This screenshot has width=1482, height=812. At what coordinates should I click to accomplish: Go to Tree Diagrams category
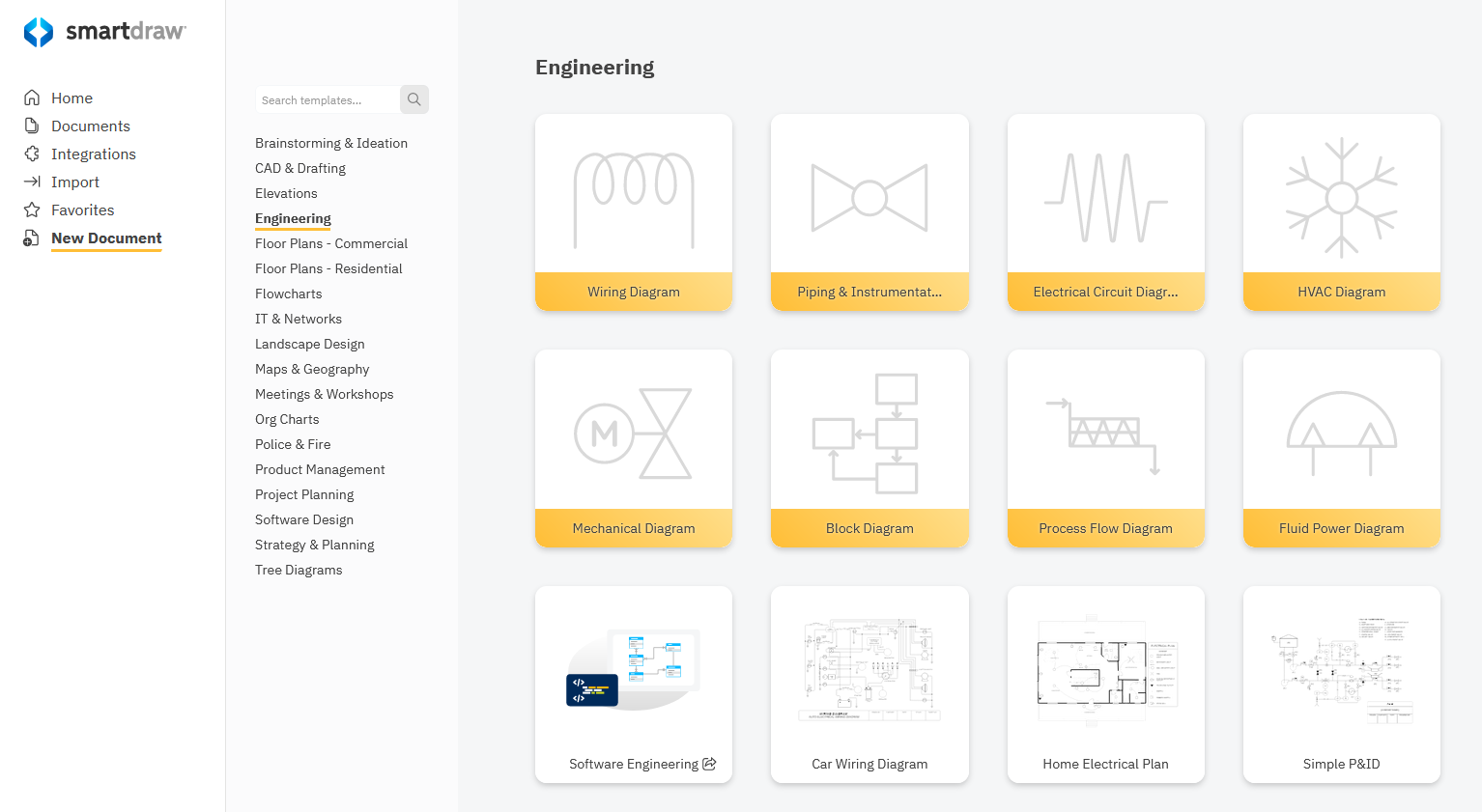299,570
